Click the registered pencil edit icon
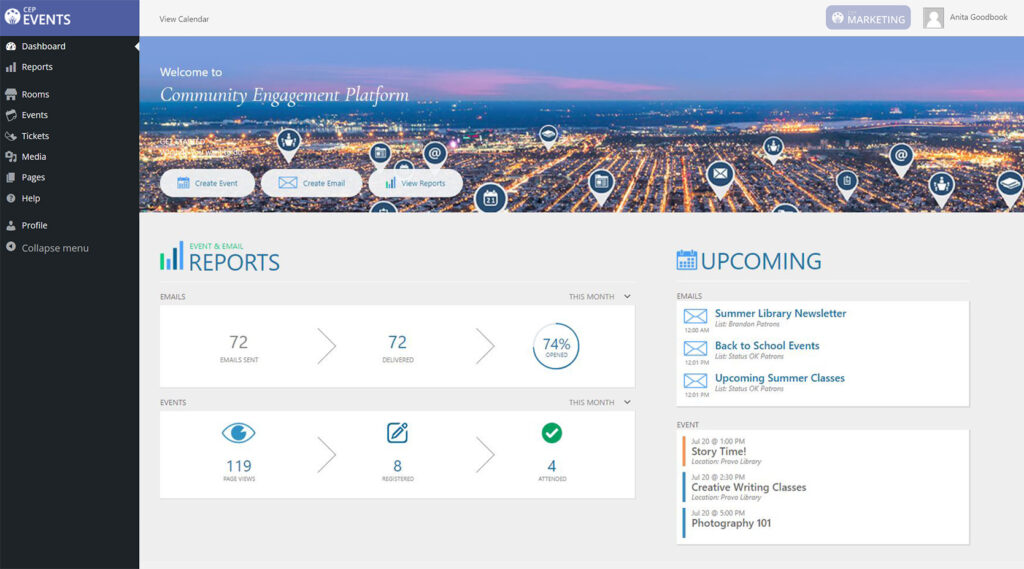This screenshot has width=1024, height=569. tap(397, 433)
